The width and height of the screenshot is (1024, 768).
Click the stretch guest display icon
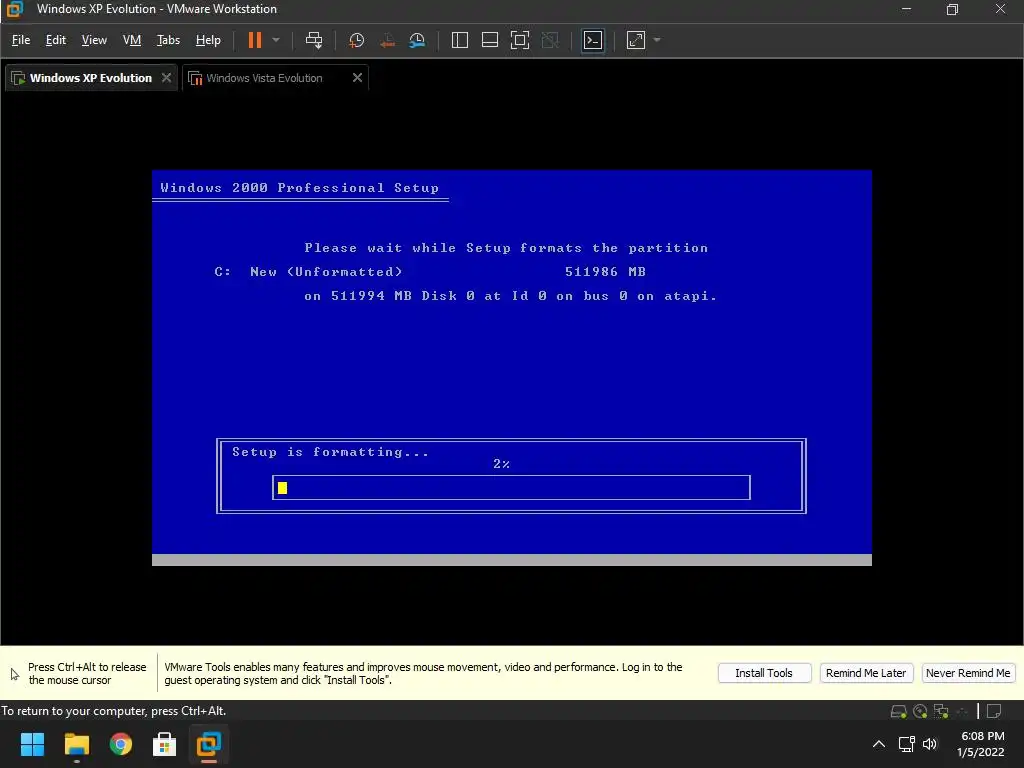(x=635, y=40)
